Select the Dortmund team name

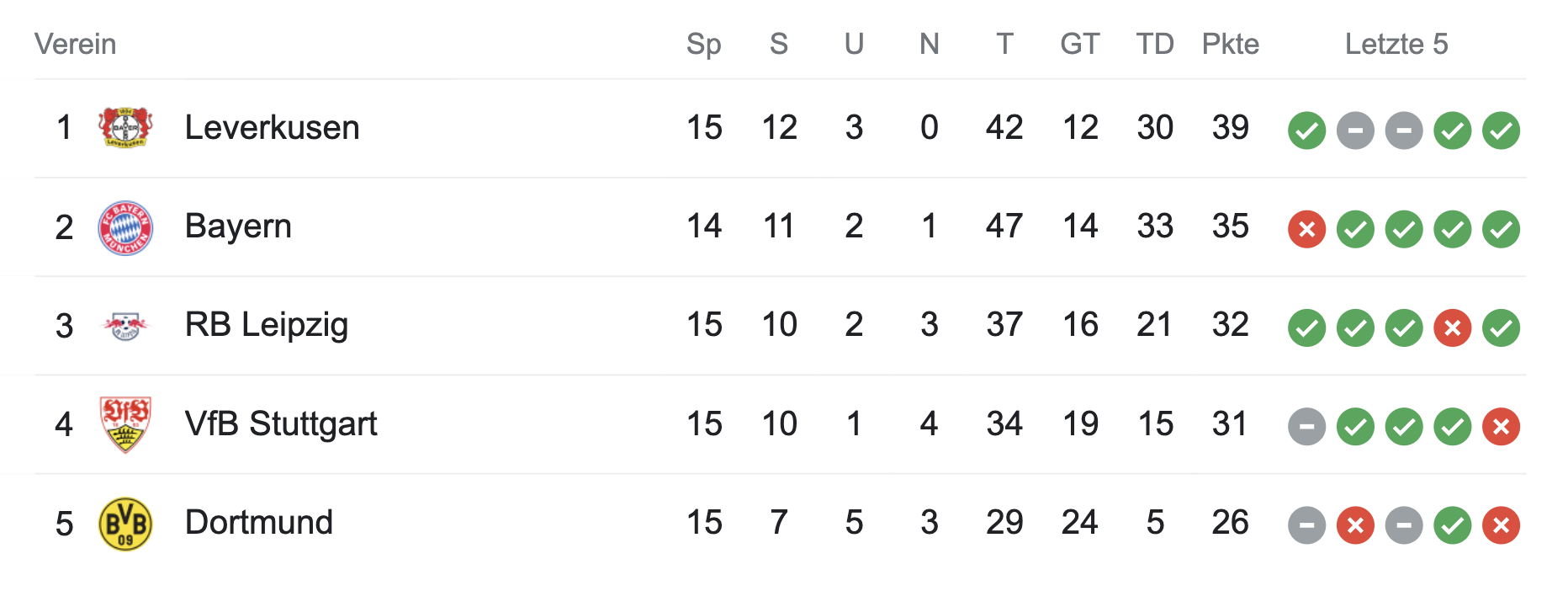click(258, 523)
